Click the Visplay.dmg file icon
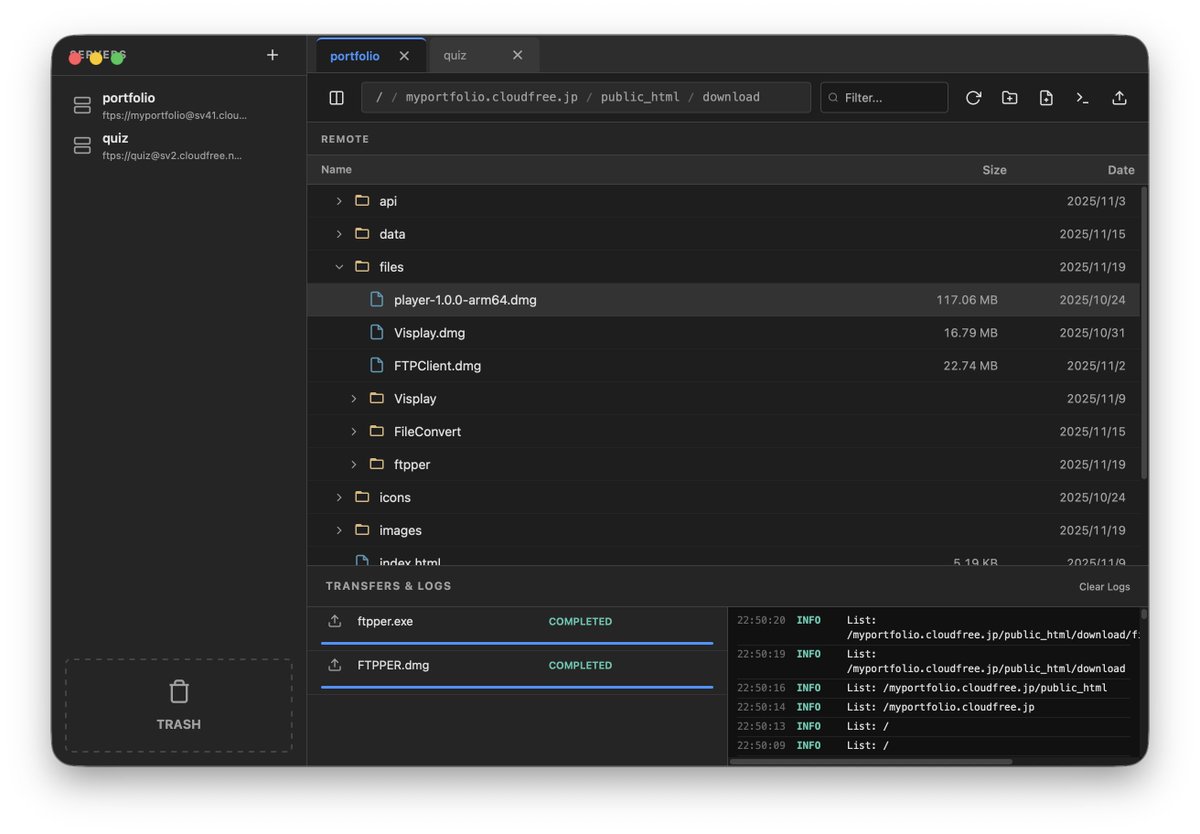The height and width of the screenshot is (834, 1200). coord(377,333)
